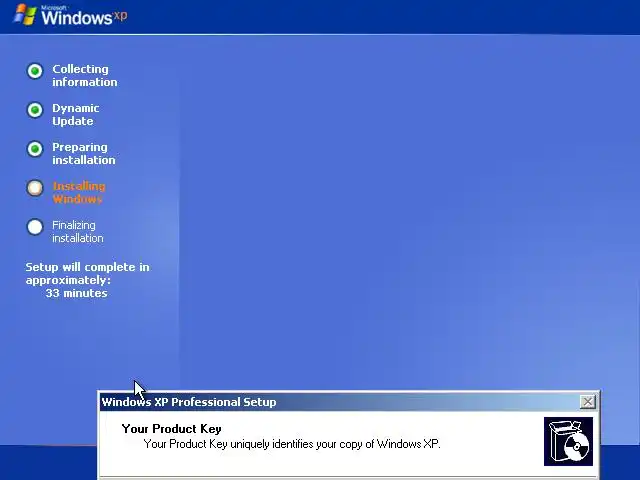Image resolution: width=640 pixels, height=480 pixels.
Task: Click the 'Collecting information' step label
Action: click(x=84, y=76)
